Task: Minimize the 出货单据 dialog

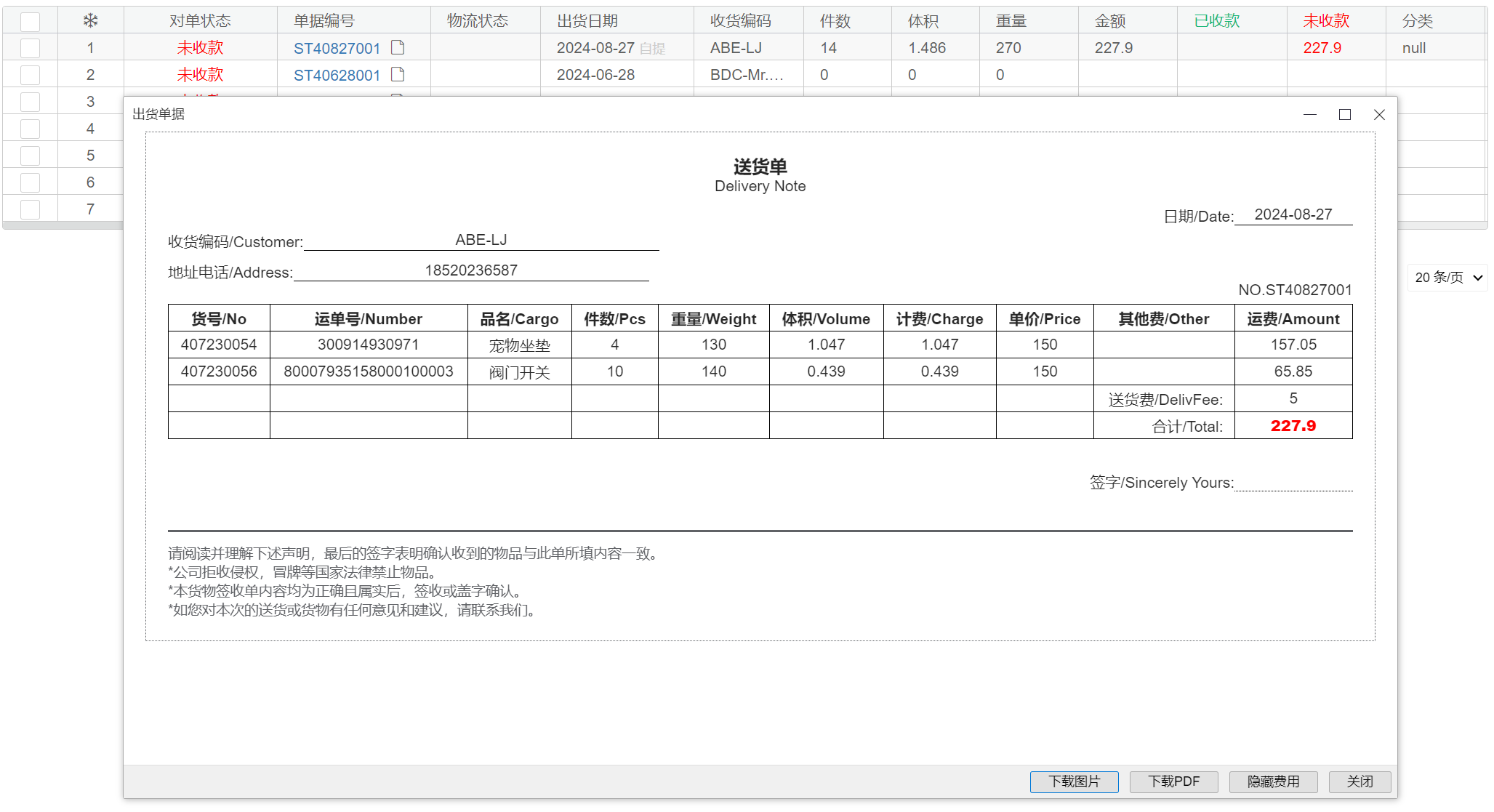Action: point(1310,114)
